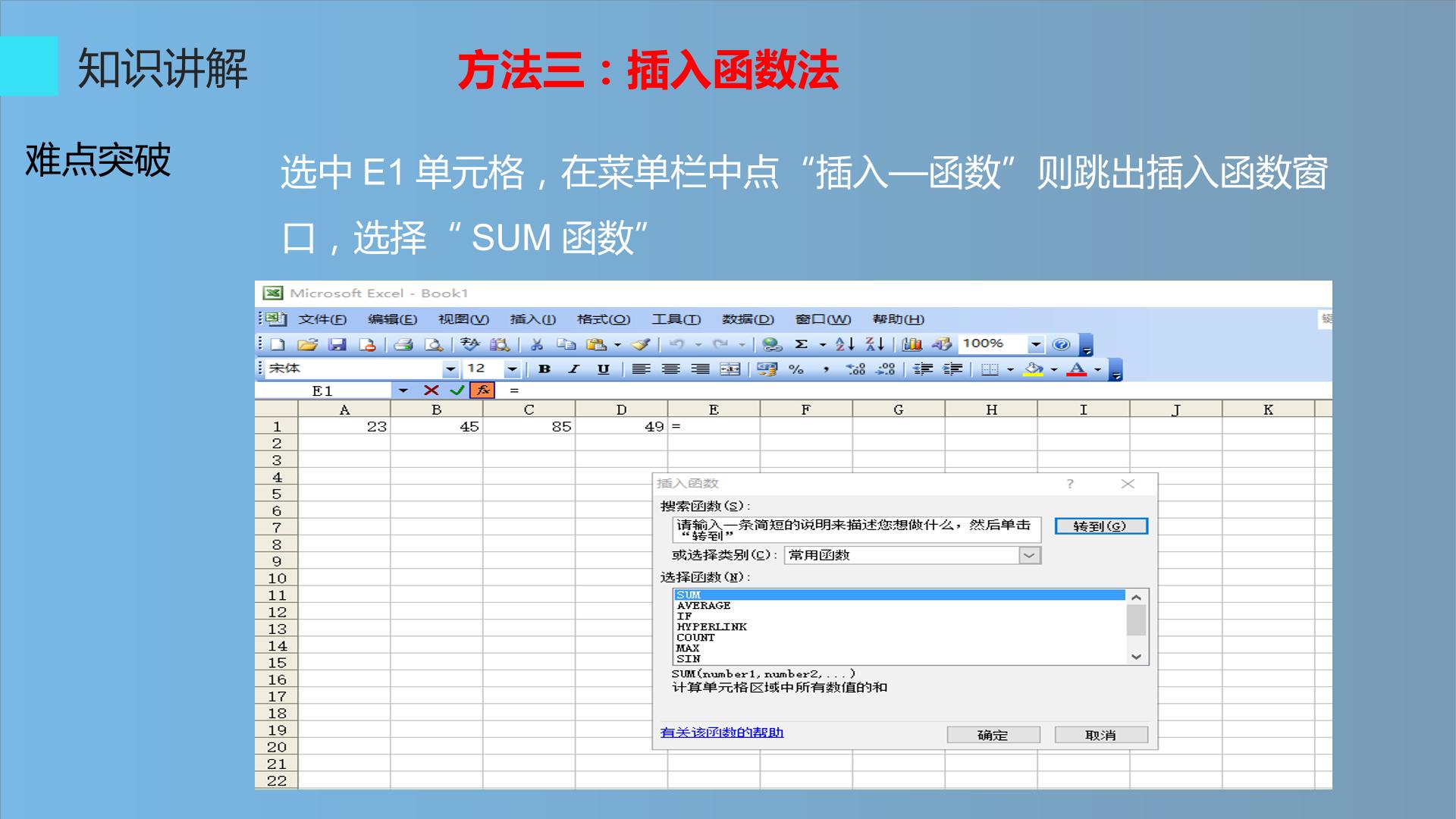Viewport: 1456px width, 819px height.
Task: Expand the Borders dropdown arrow
Action: 1010,369
